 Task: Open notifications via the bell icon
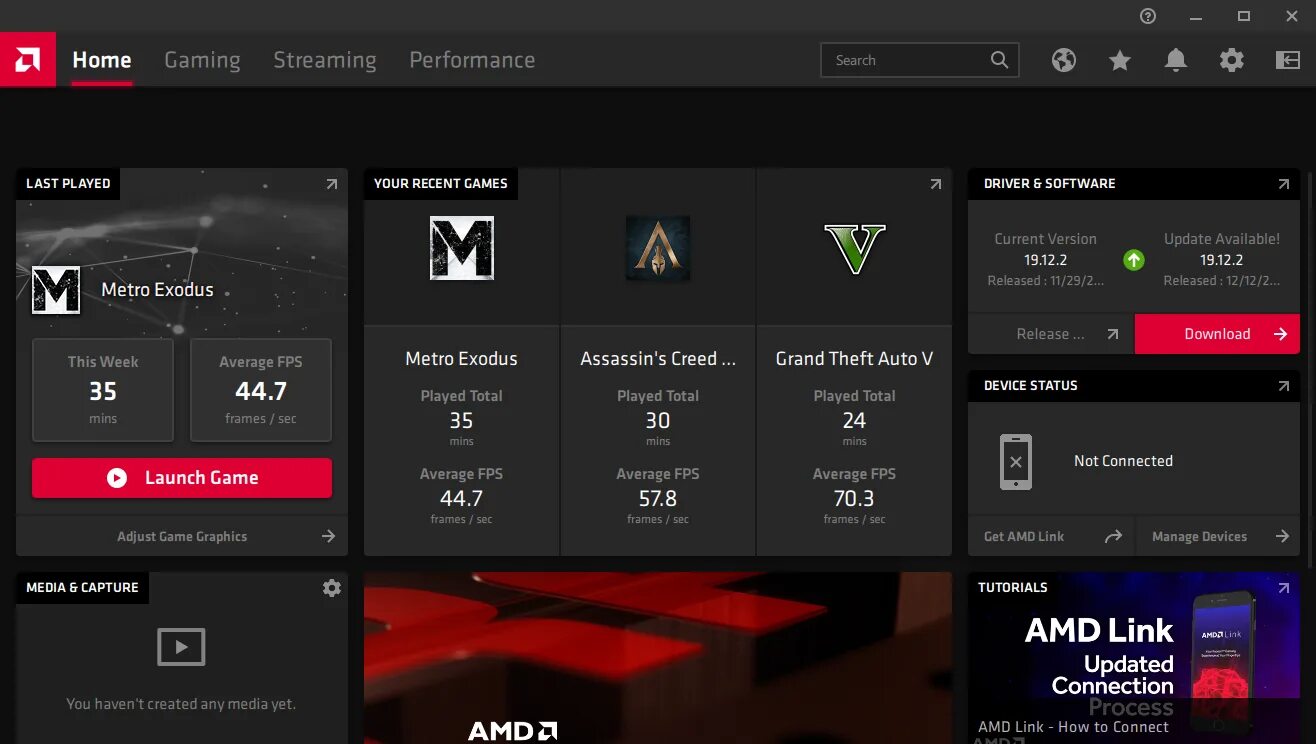(x=1175, y=60)
